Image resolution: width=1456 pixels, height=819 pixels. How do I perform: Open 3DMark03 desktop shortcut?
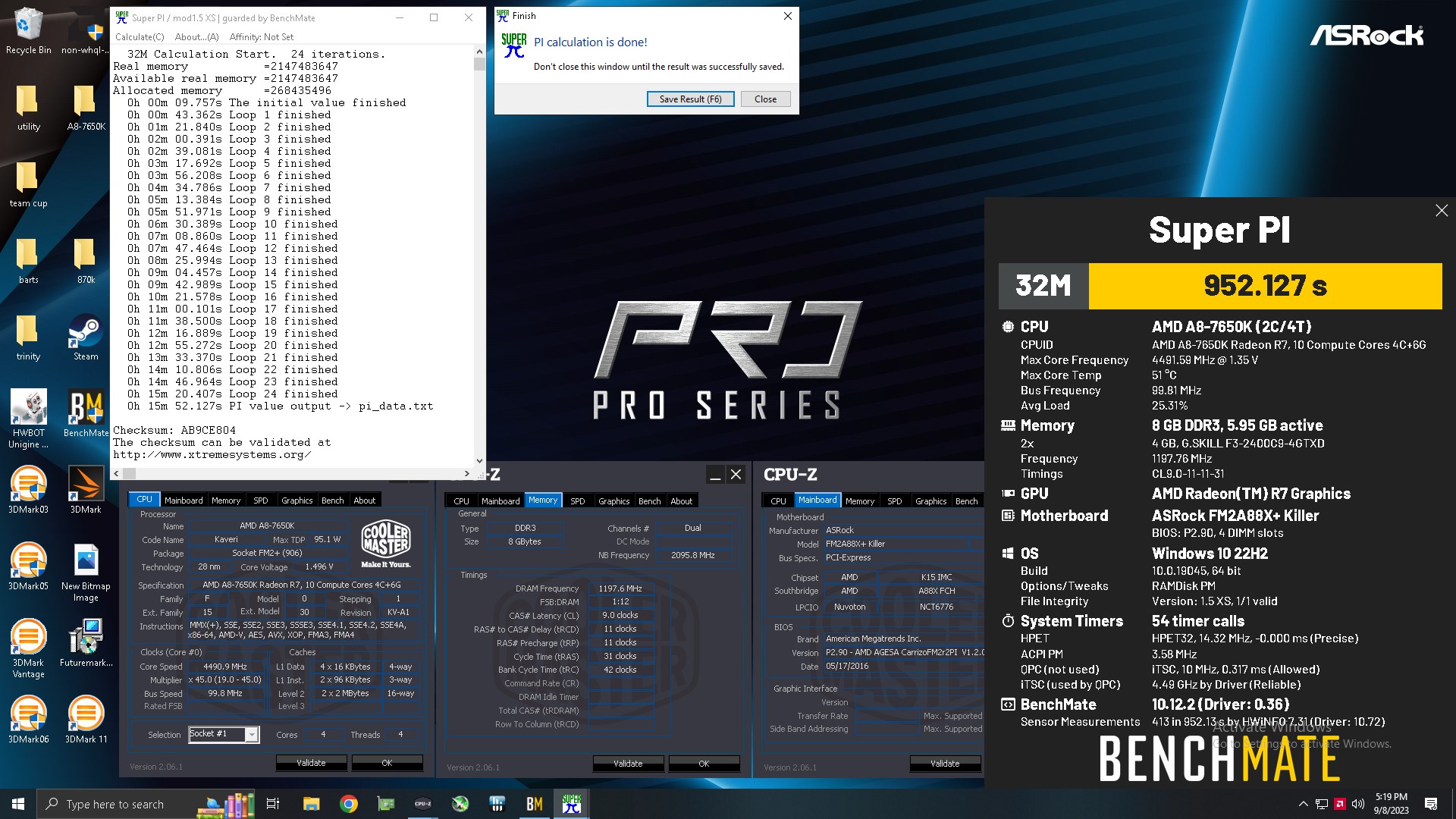29,491
